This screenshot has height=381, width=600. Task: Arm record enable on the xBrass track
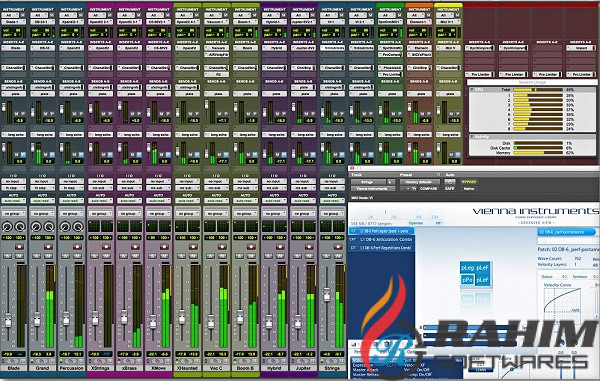(135, 247)
